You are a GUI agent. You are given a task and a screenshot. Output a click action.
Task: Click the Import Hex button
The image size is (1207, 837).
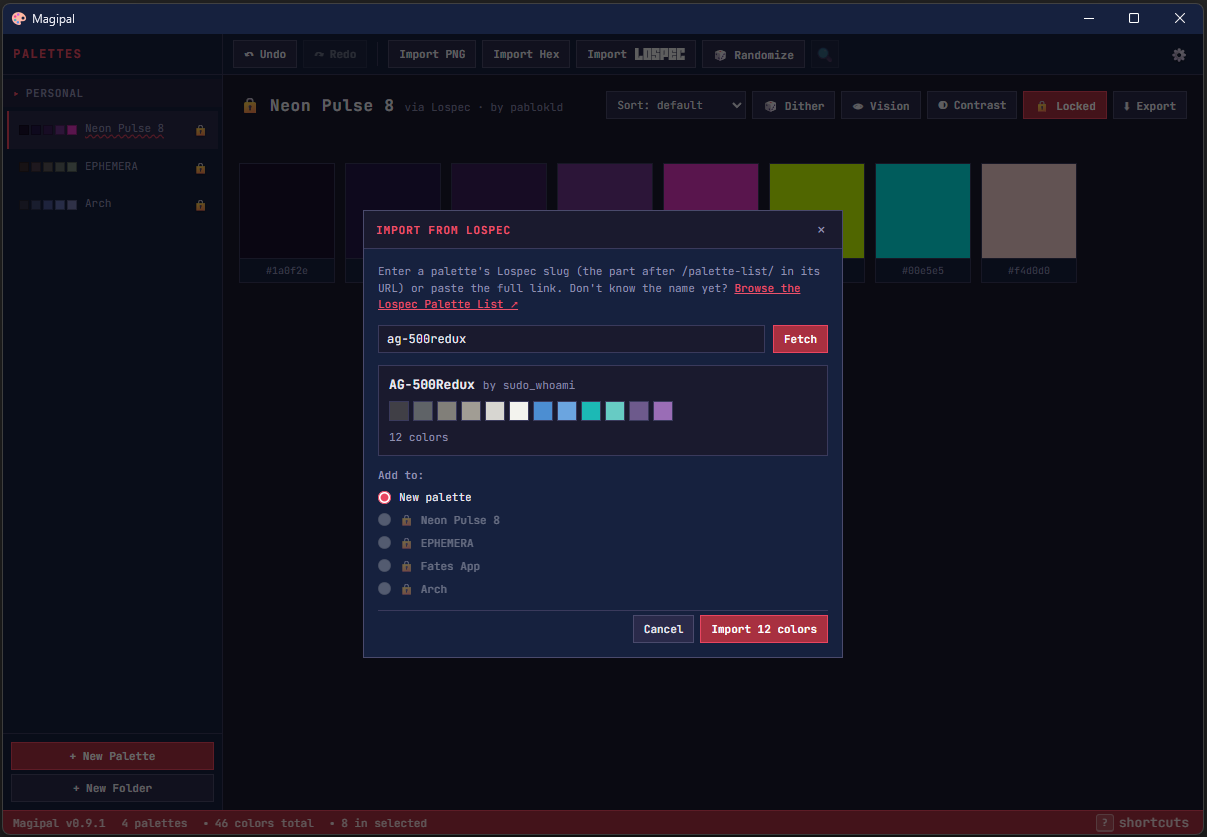pos(526,54)
